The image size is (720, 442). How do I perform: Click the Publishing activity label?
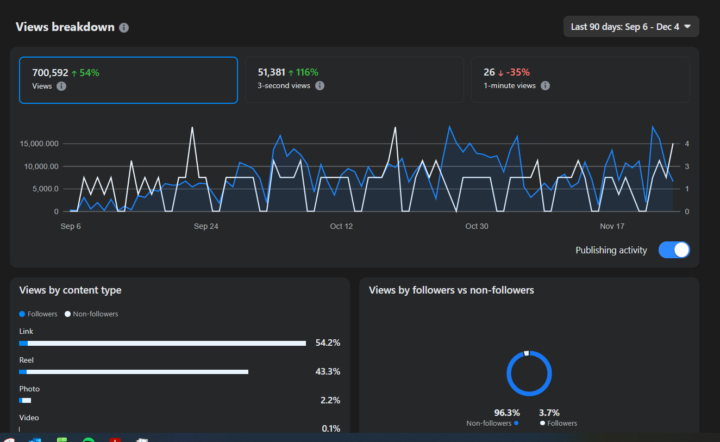(611, 250)
